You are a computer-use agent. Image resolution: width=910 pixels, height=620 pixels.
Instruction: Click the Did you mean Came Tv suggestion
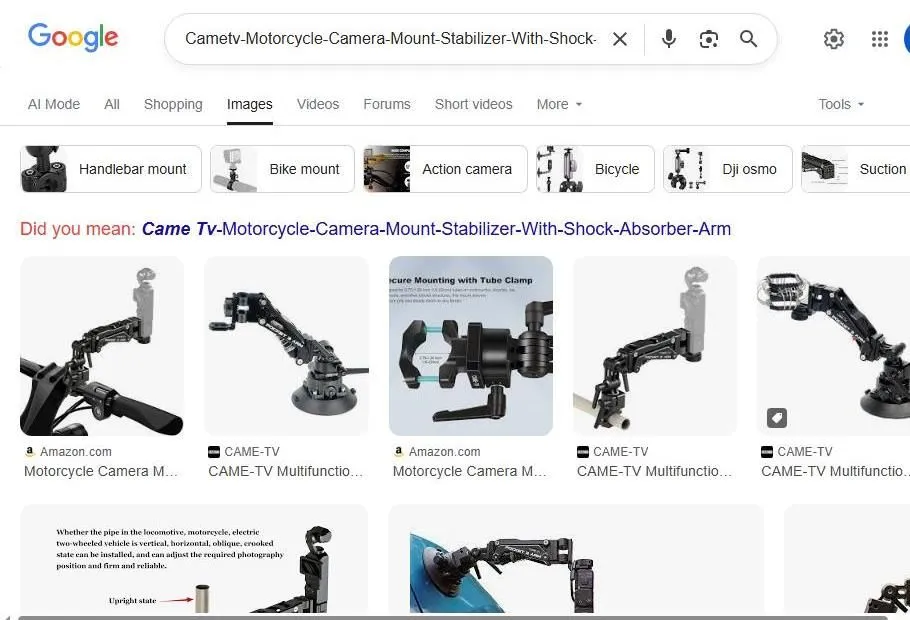(436, 229)
